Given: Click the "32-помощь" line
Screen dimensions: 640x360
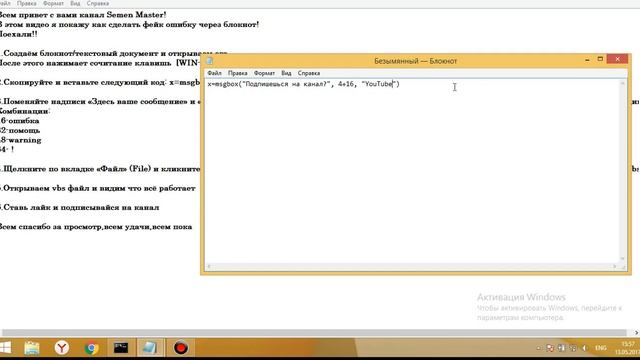Looking at the screenshot, I should pyautogui.click(x=20, y=131).
